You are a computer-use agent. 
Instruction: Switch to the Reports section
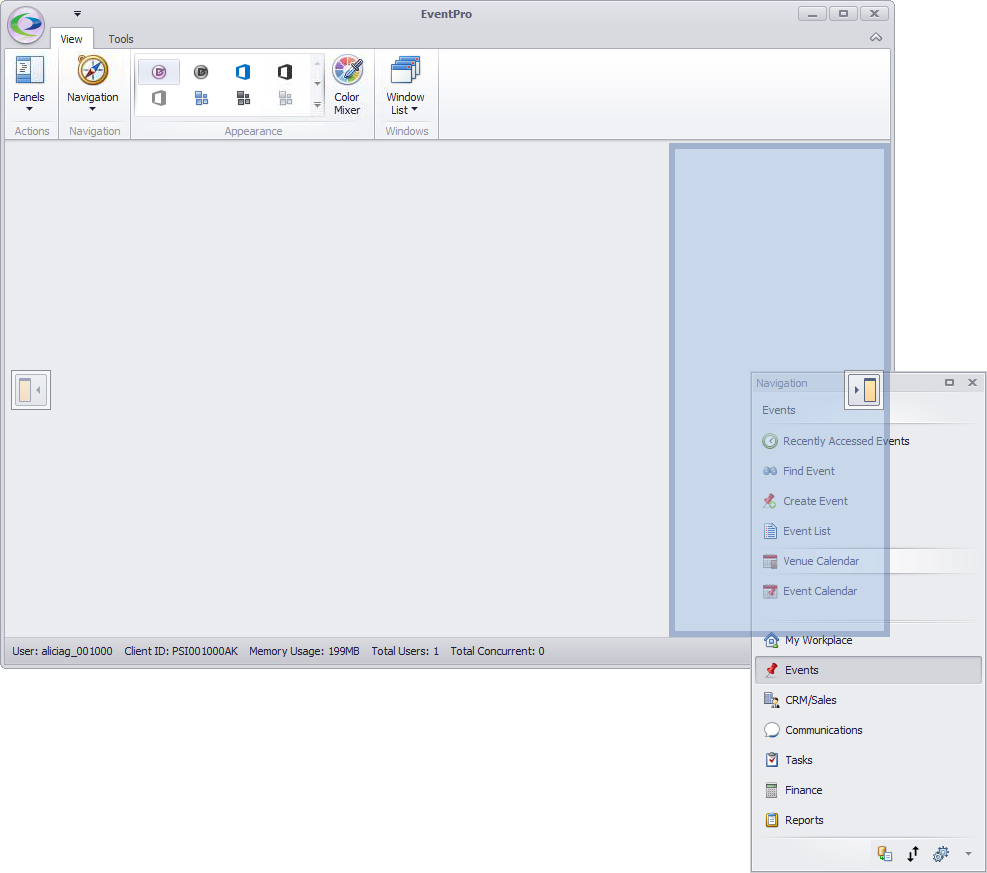868,820
